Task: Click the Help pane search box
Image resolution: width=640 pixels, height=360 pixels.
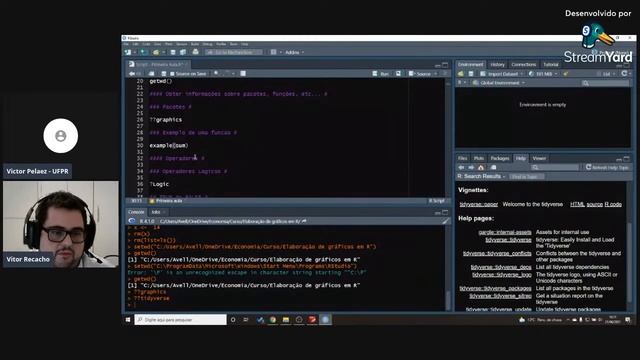Action: [x=555, y=168]
